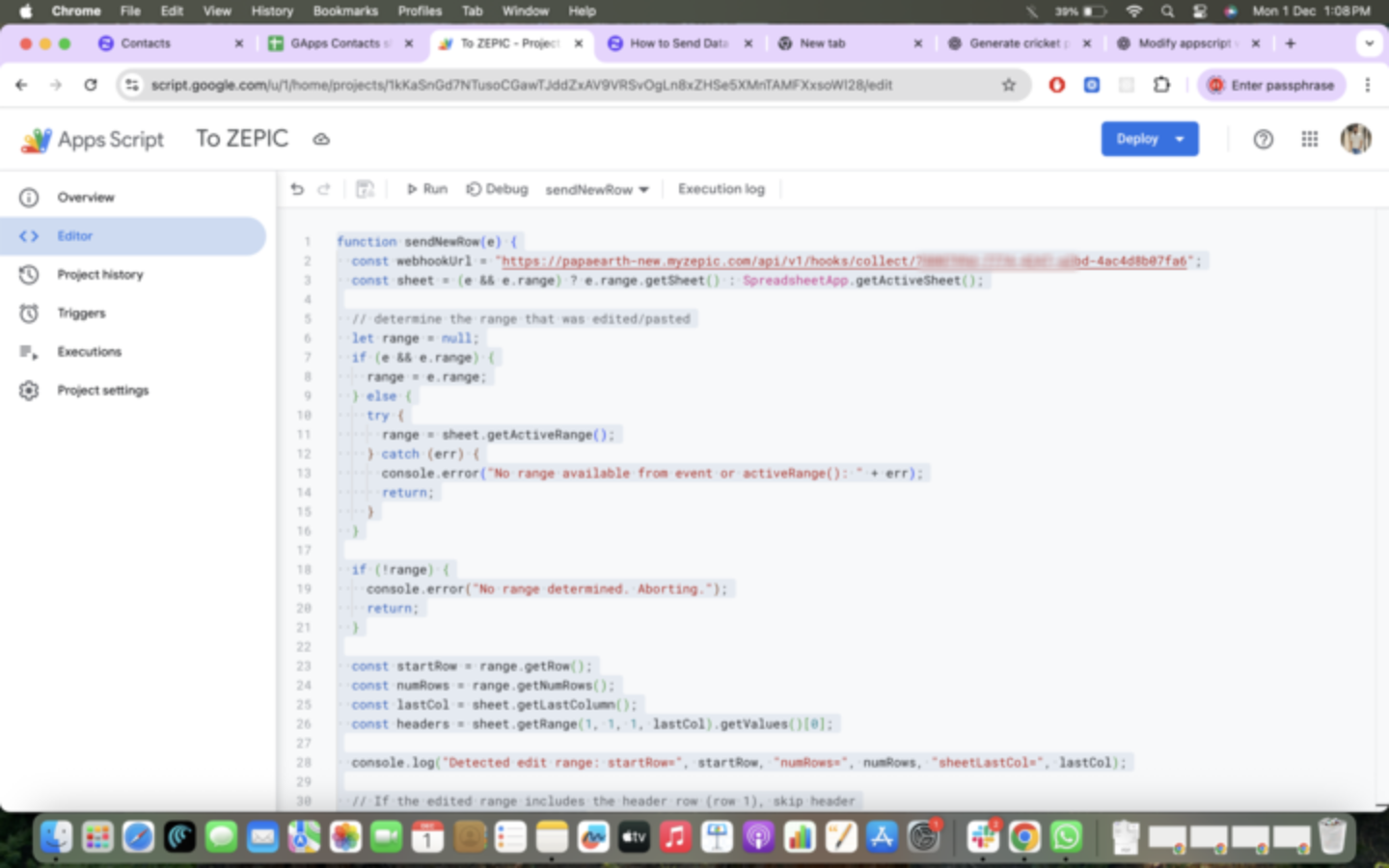This screenshot has height=868, width=1389.
Task: Open Project history in the sidebar
Action: [99, 275]
